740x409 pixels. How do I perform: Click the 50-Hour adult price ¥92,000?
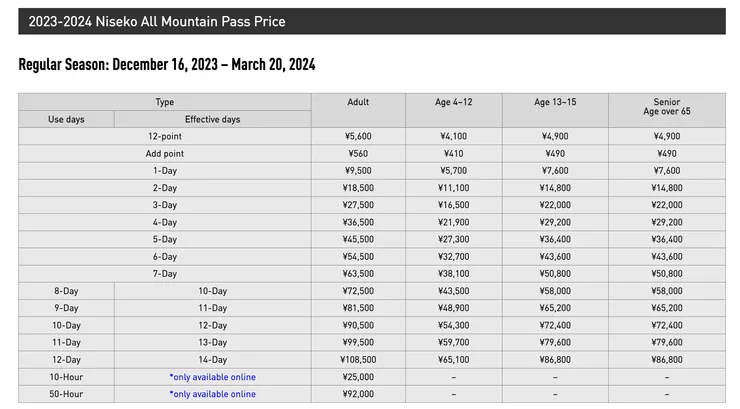pos(358,394)
